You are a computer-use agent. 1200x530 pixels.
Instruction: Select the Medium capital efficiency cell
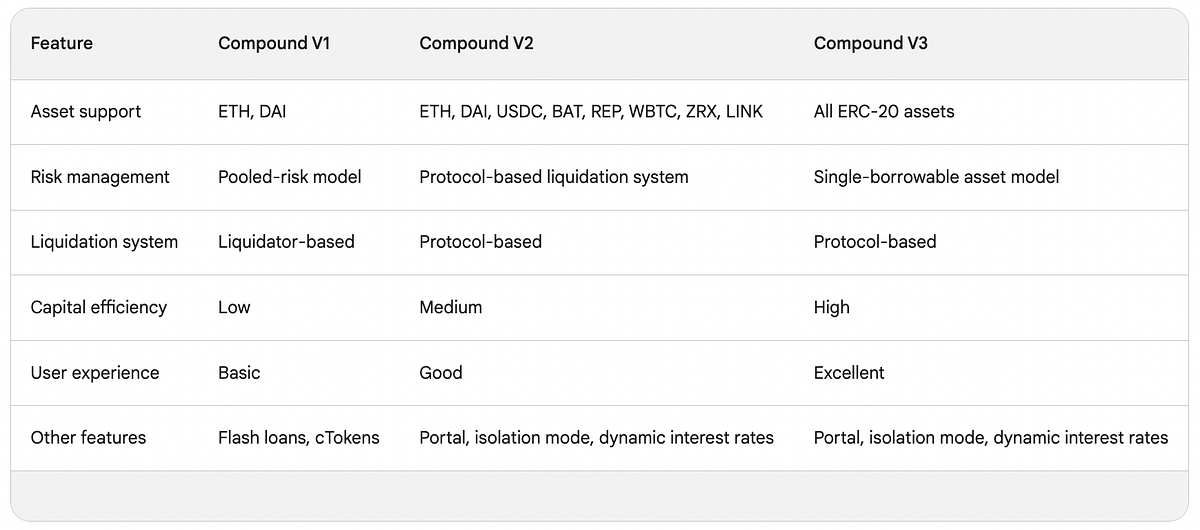tap(451, 307)
